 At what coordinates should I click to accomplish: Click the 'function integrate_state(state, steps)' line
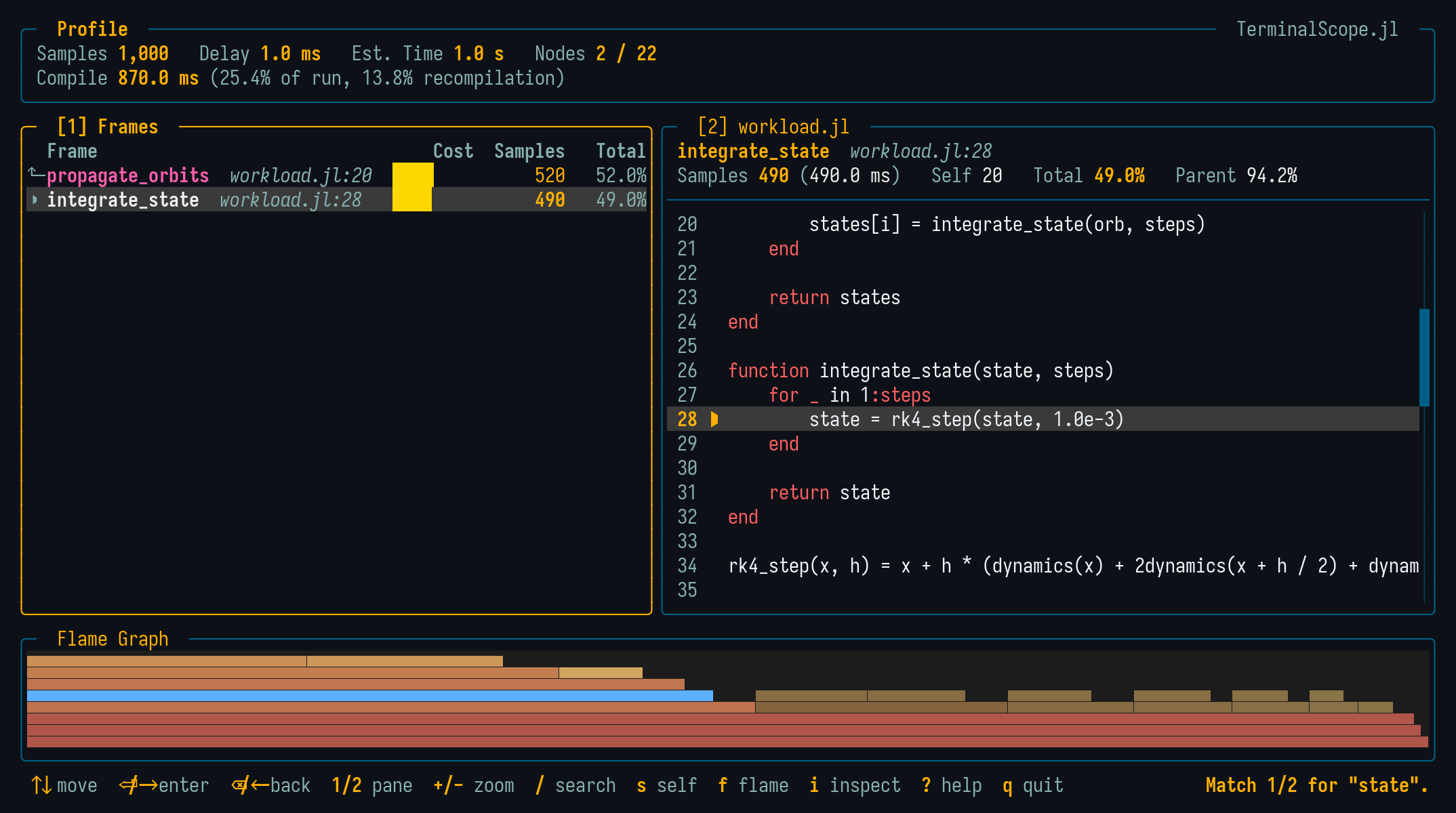click(x=921, y=371)
